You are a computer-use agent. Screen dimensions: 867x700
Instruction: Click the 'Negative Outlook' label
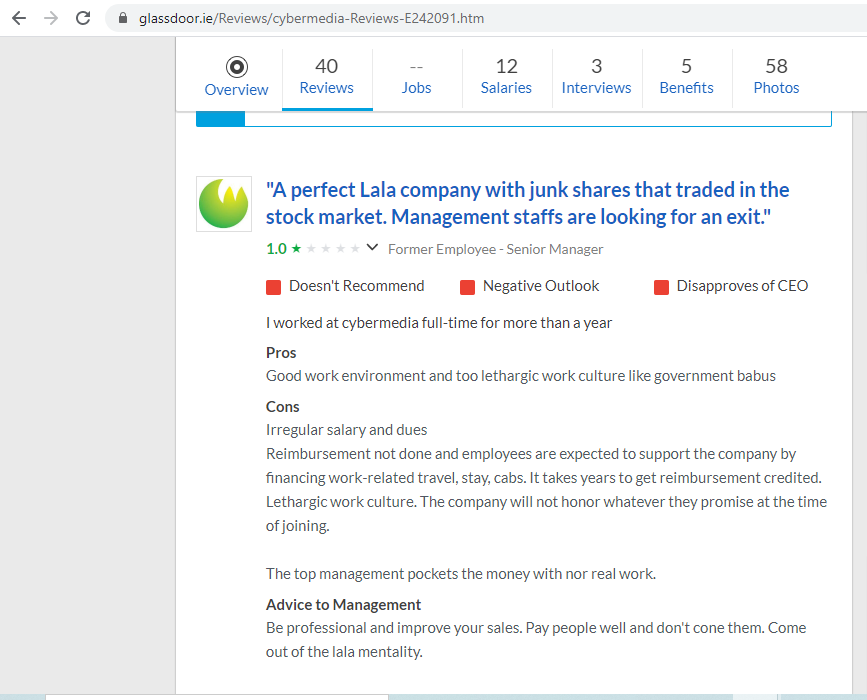click(541, 286)
